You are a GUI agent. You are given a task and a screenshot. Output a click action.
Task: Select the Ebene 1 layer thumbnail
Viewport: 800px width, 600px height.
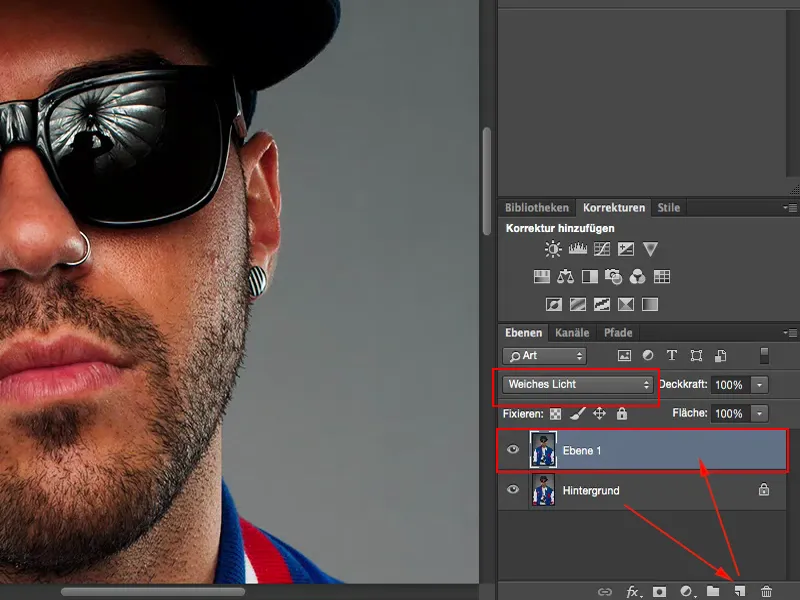543,449
